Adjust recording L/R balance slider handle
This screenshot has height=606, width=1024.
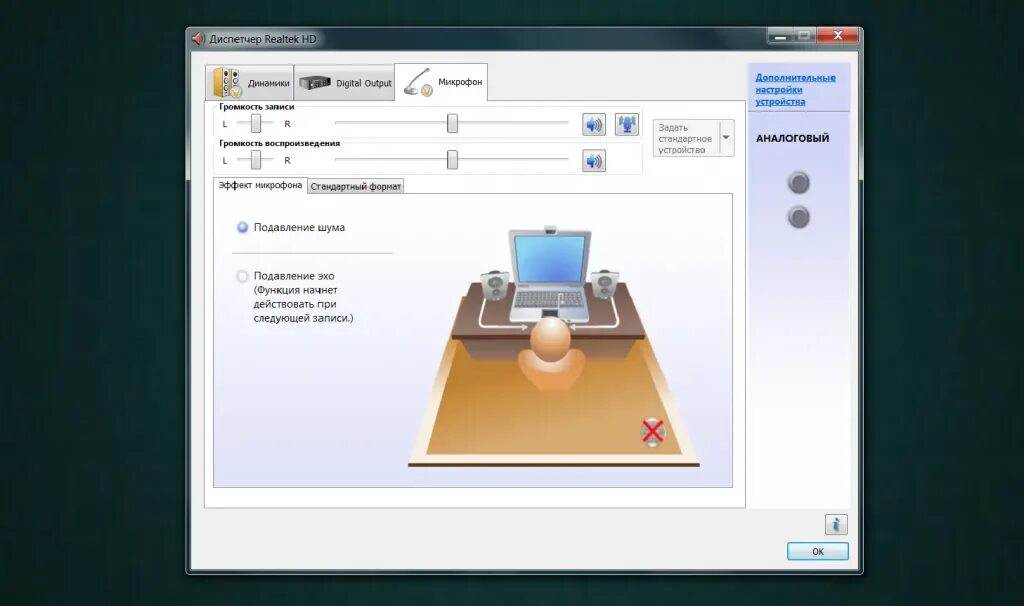[x=256, y=123]
